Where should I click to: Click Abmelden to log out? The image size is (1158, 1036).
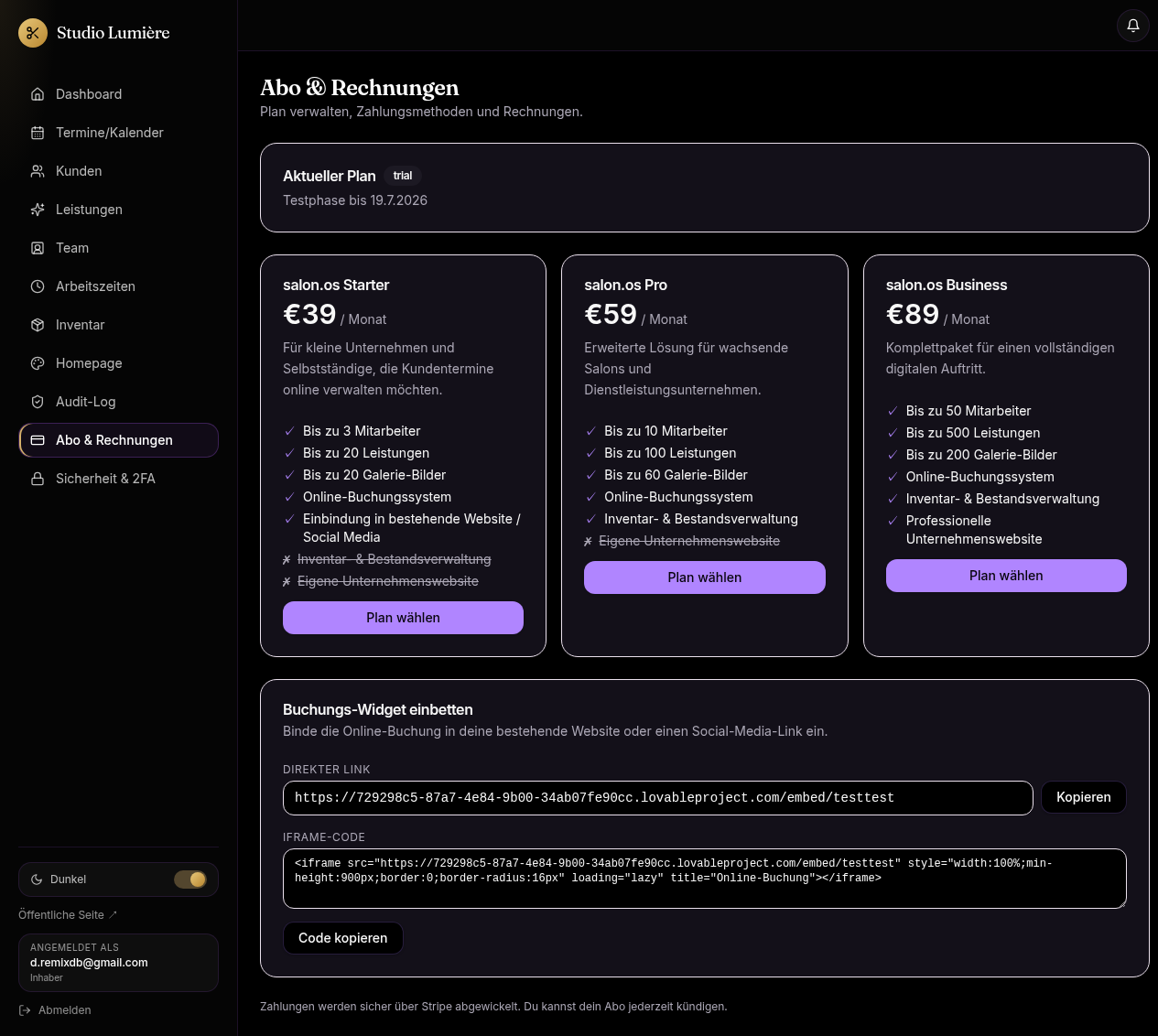[55, 1010]
